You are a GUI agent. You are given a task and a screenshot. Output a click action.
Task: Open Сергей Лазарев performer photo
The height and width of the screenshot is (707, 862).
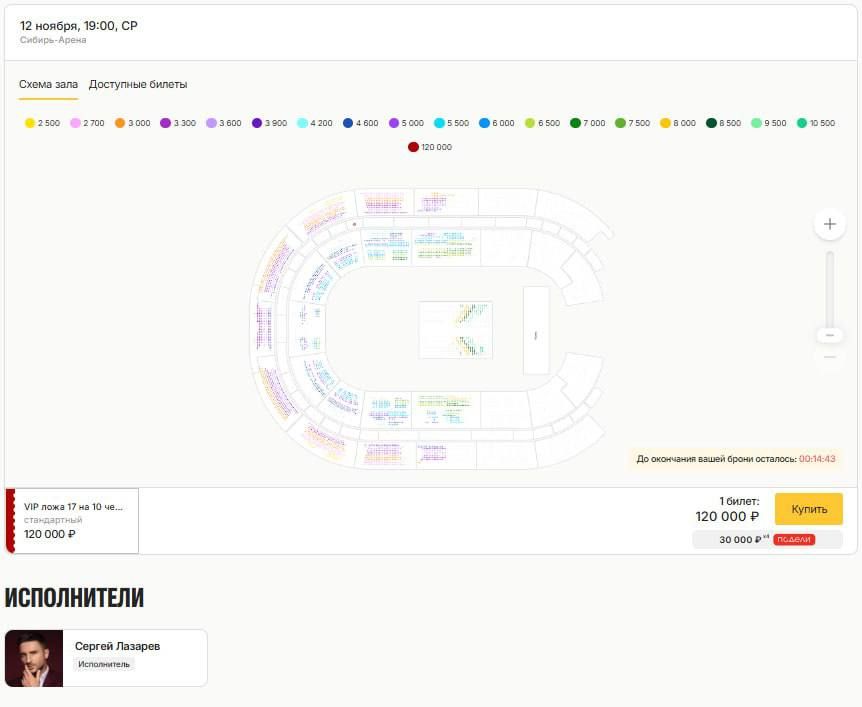pyautogui.click(x=34, y=658)
